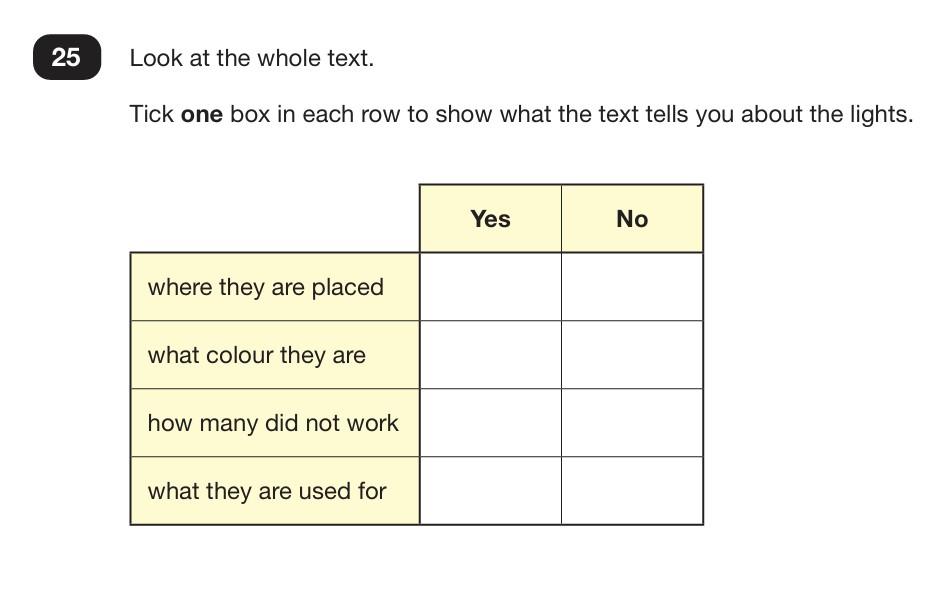Click the bold word 'one' in instructions

[x=201, y=114]
